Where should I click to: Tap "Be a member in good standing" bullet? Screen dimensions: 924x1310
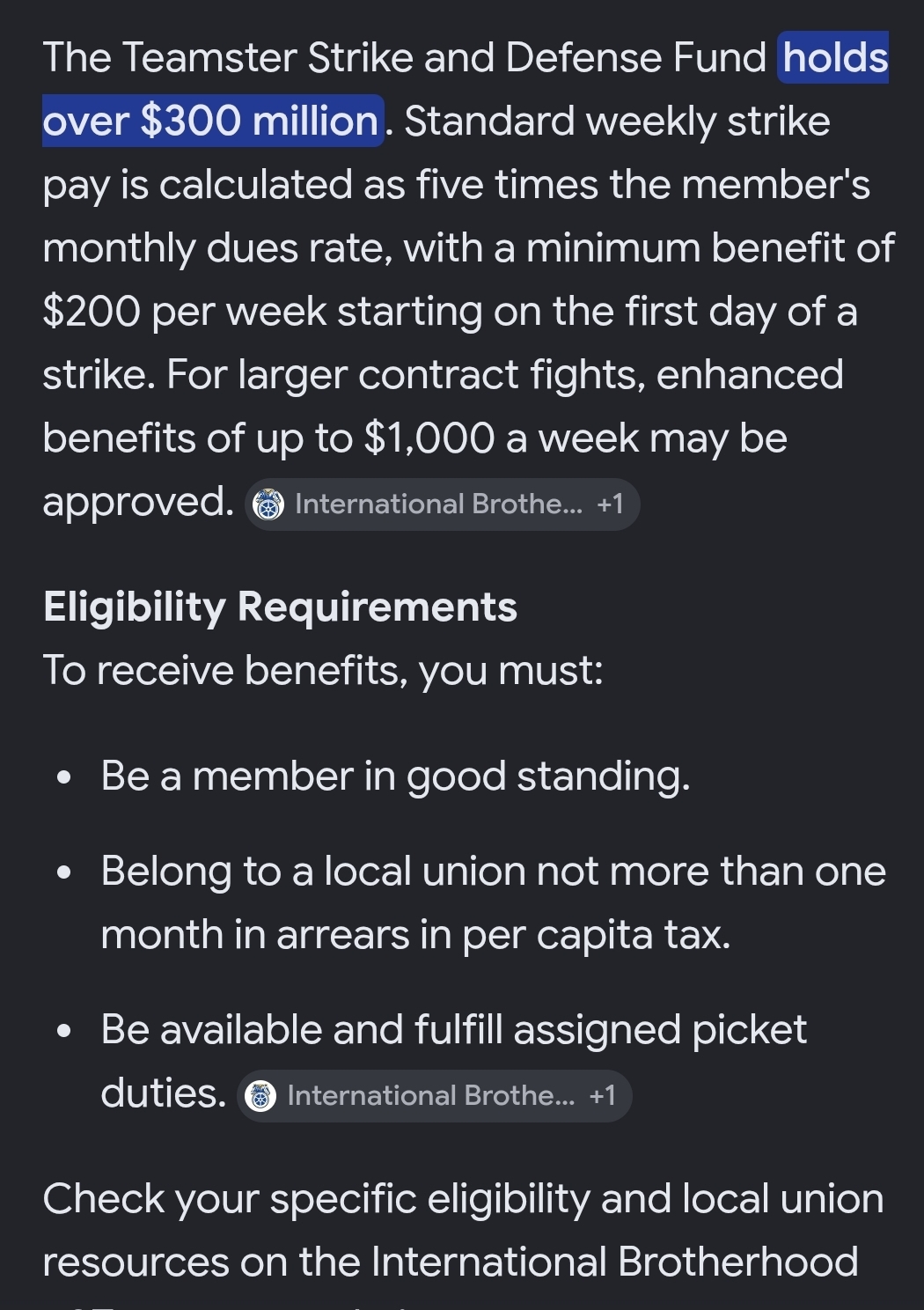pyautogui.click(x=395, y=776)
